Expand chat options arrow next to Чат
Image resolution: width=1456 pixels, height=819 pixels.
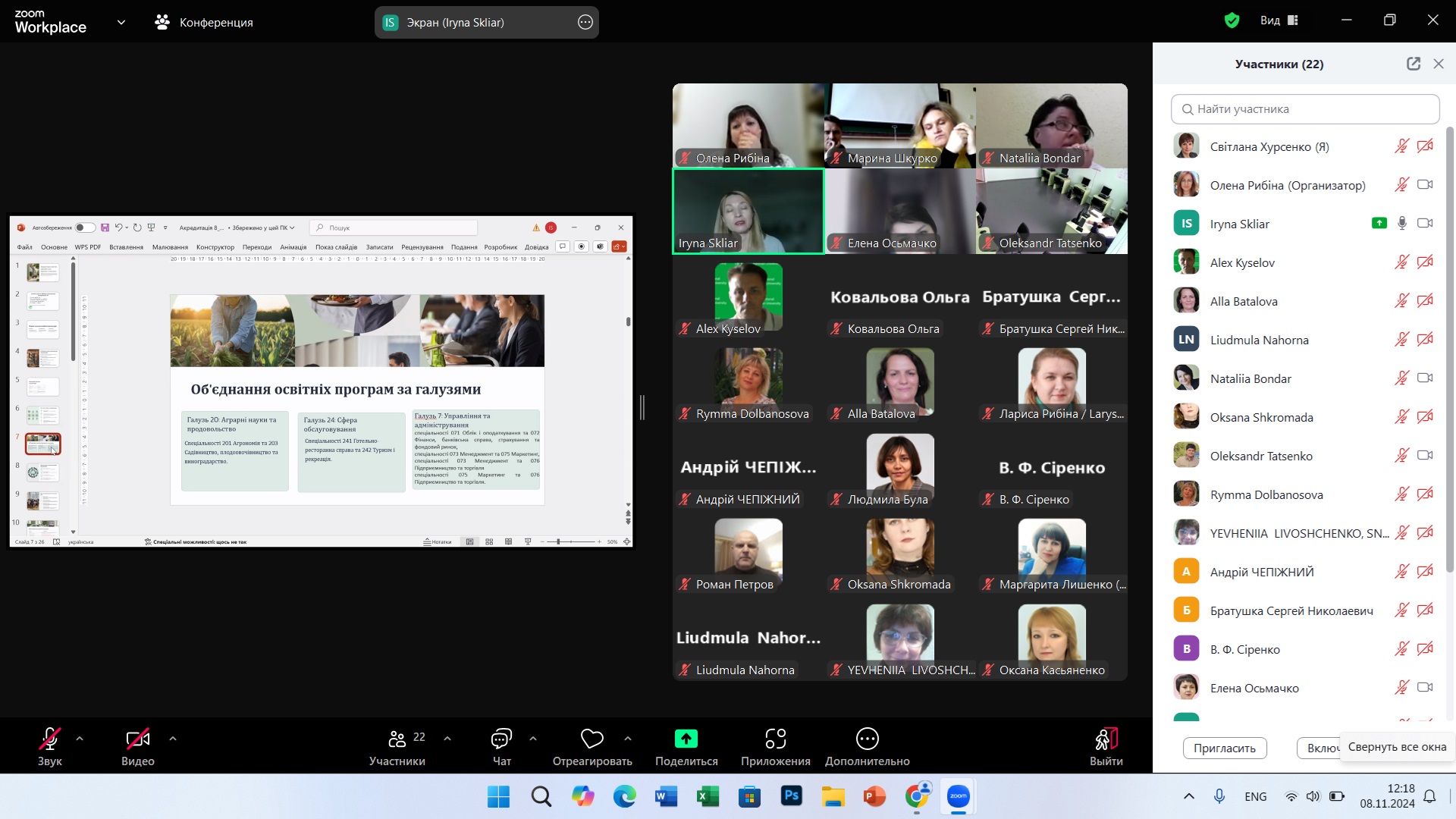pyautogui.click(x=533, y=739)
